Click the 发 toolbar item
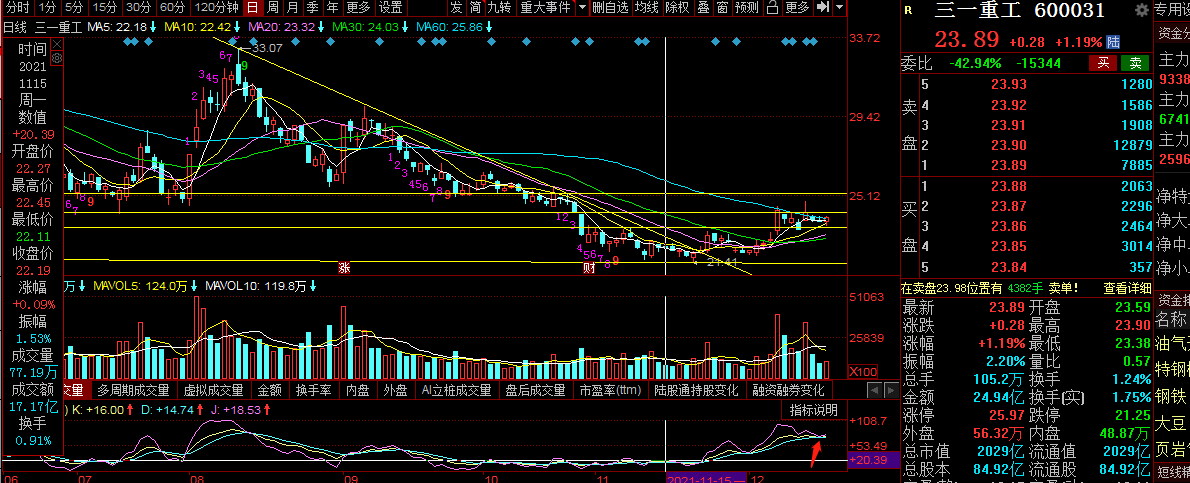The height and width of the screenshot is (483, 1190). coord(455,8)
